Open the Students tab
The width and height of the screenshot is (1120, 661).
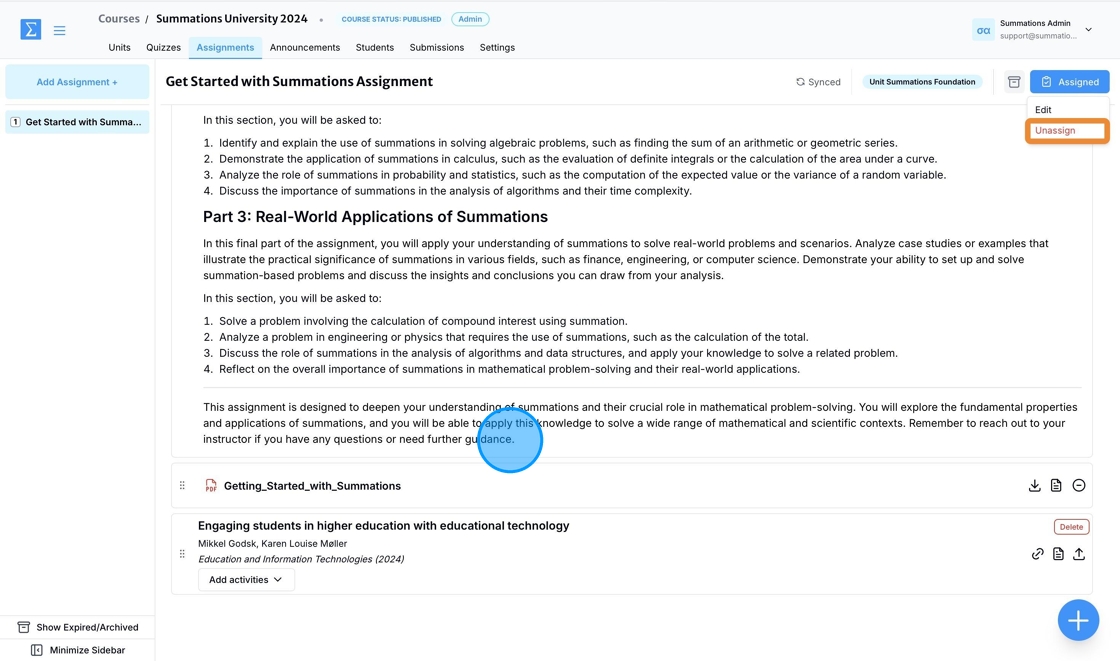(x=375, y=48)
